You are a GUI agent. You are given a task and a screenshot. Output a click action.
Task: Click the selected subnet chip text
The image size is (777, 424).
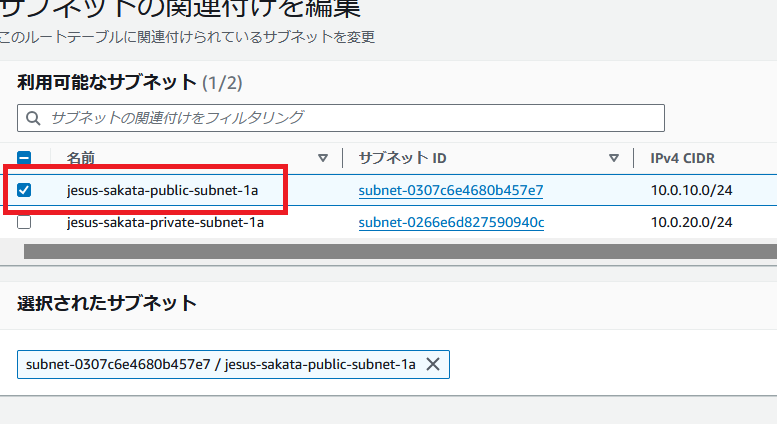click(x=221, y=365)
